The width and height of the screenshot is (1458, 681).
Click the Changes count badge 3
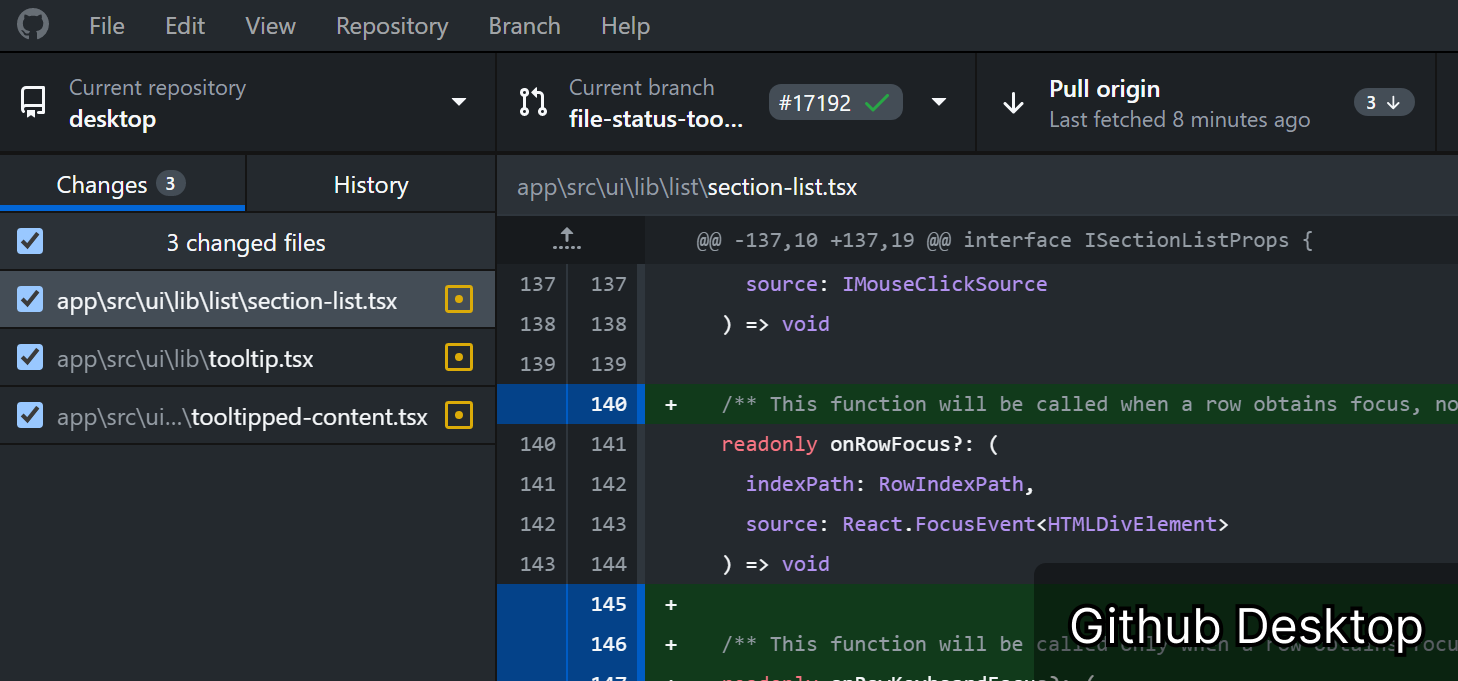(170, 183)
